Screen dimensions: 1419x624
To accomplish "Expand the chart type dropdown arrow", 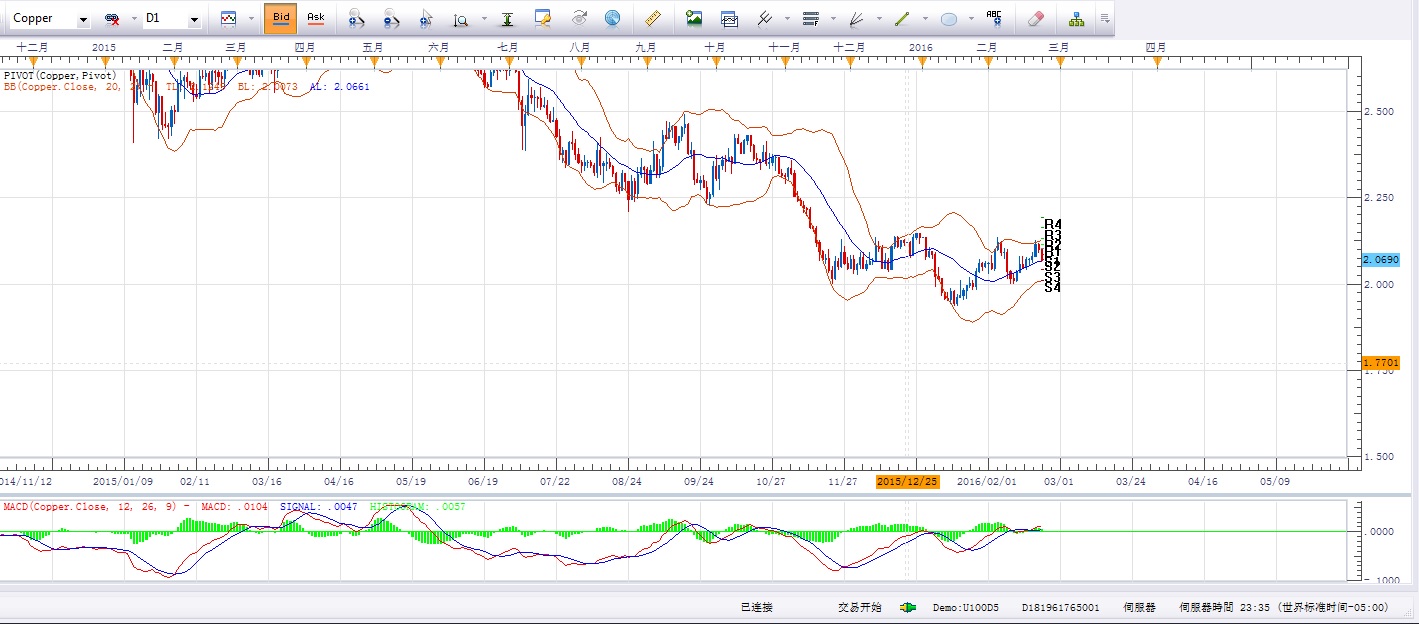I will pos(250,19).
